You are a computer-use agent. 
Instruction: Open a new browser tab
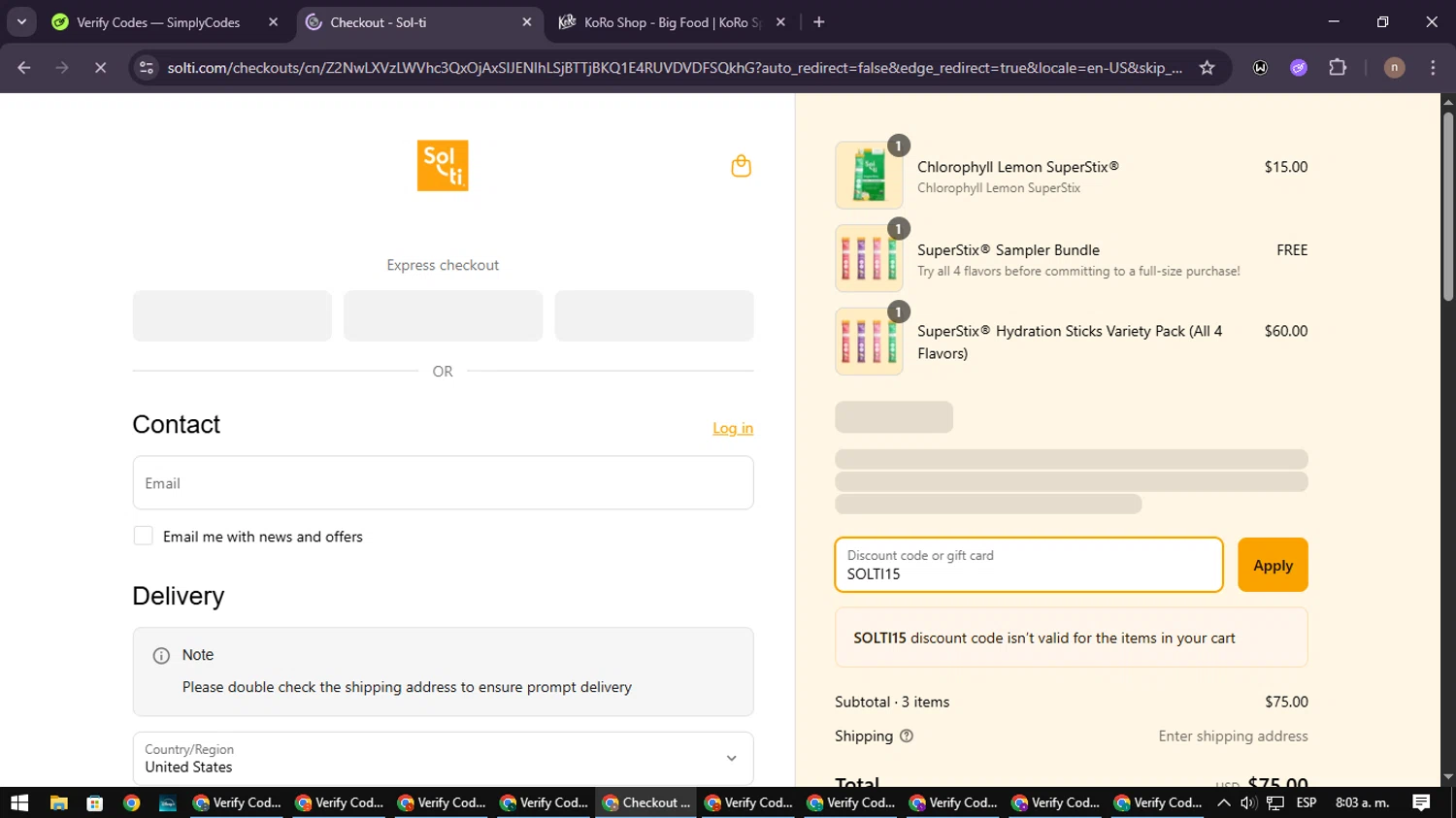819,21
